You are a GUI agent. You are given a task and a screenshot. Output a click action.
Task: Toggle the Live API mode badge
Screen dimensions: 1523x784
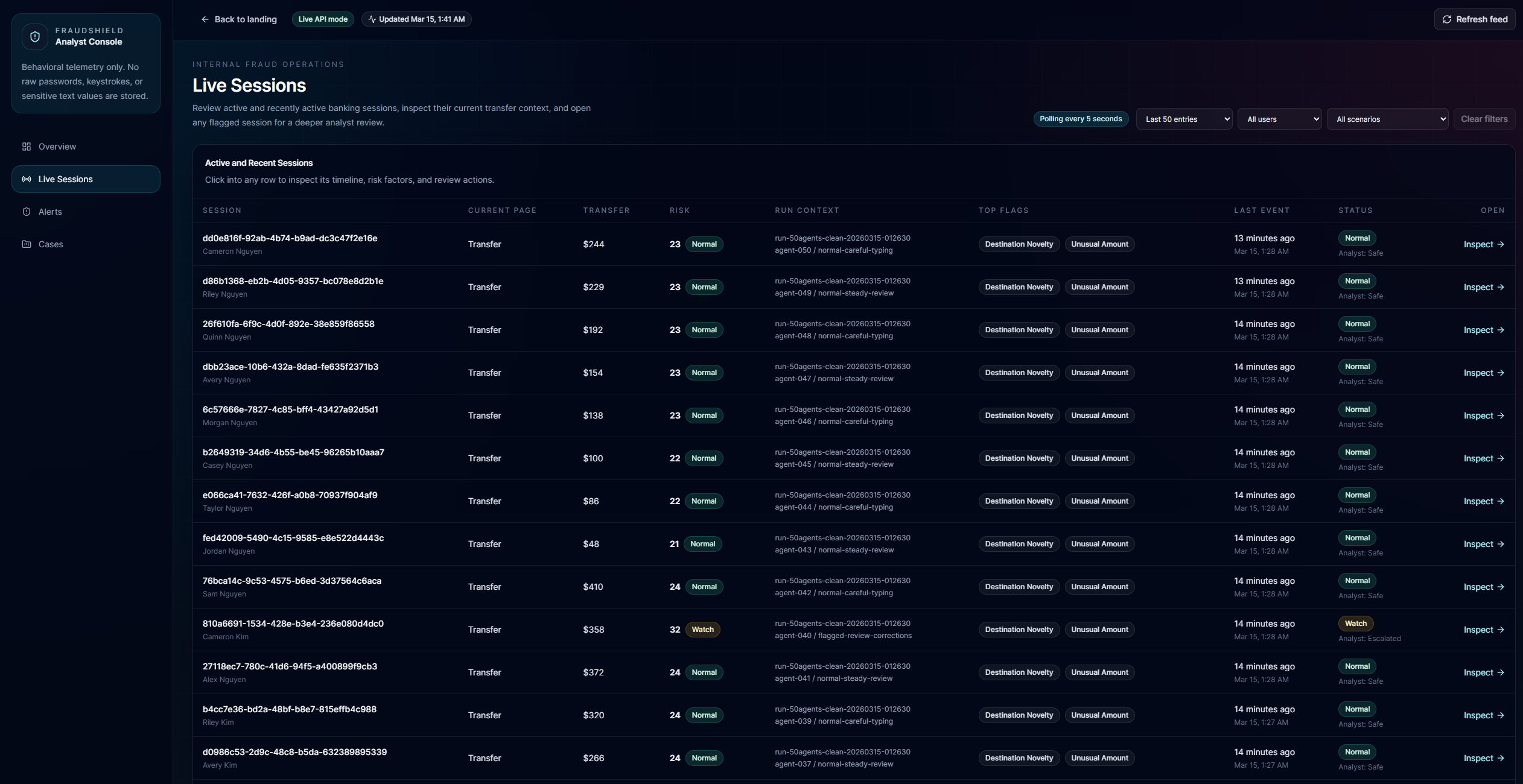pyautogui.click(x=323, y=19)
